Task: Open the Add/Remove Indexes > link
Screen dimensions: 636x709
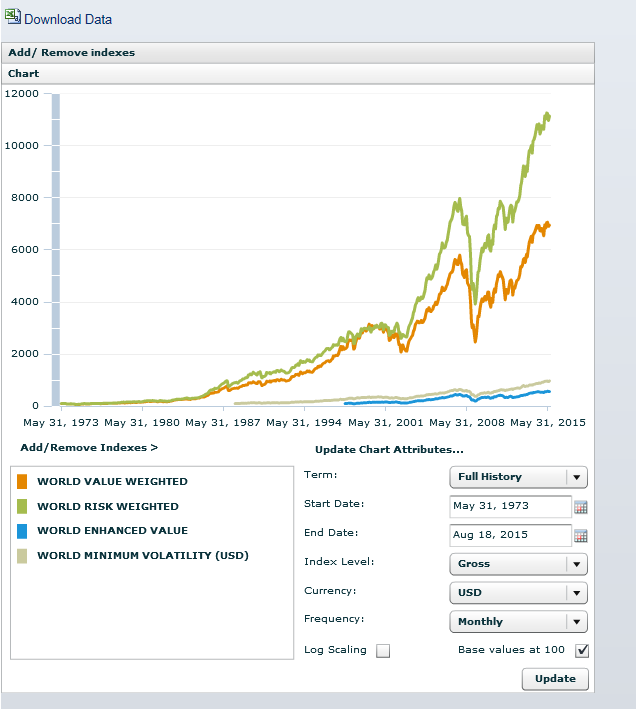Action: coord(89,448)
